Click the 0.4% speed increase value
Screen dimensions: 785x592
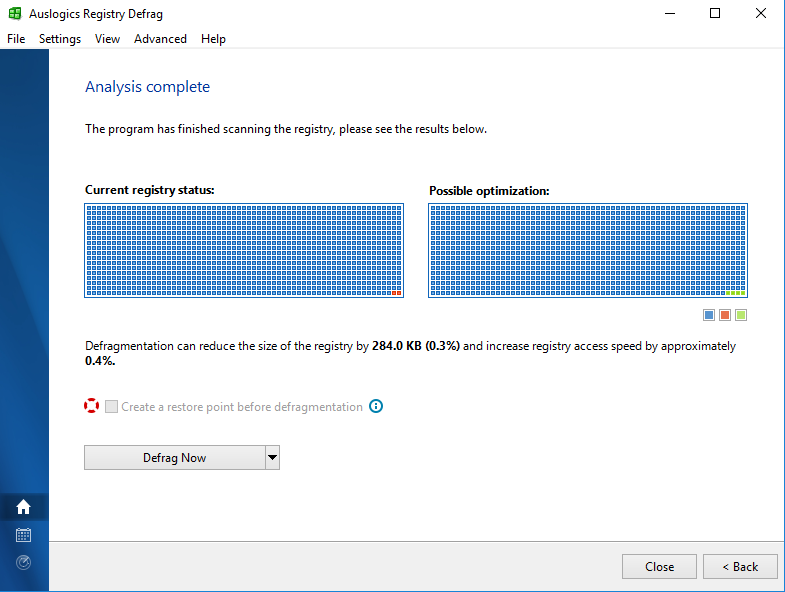click(x=100, y=361)
